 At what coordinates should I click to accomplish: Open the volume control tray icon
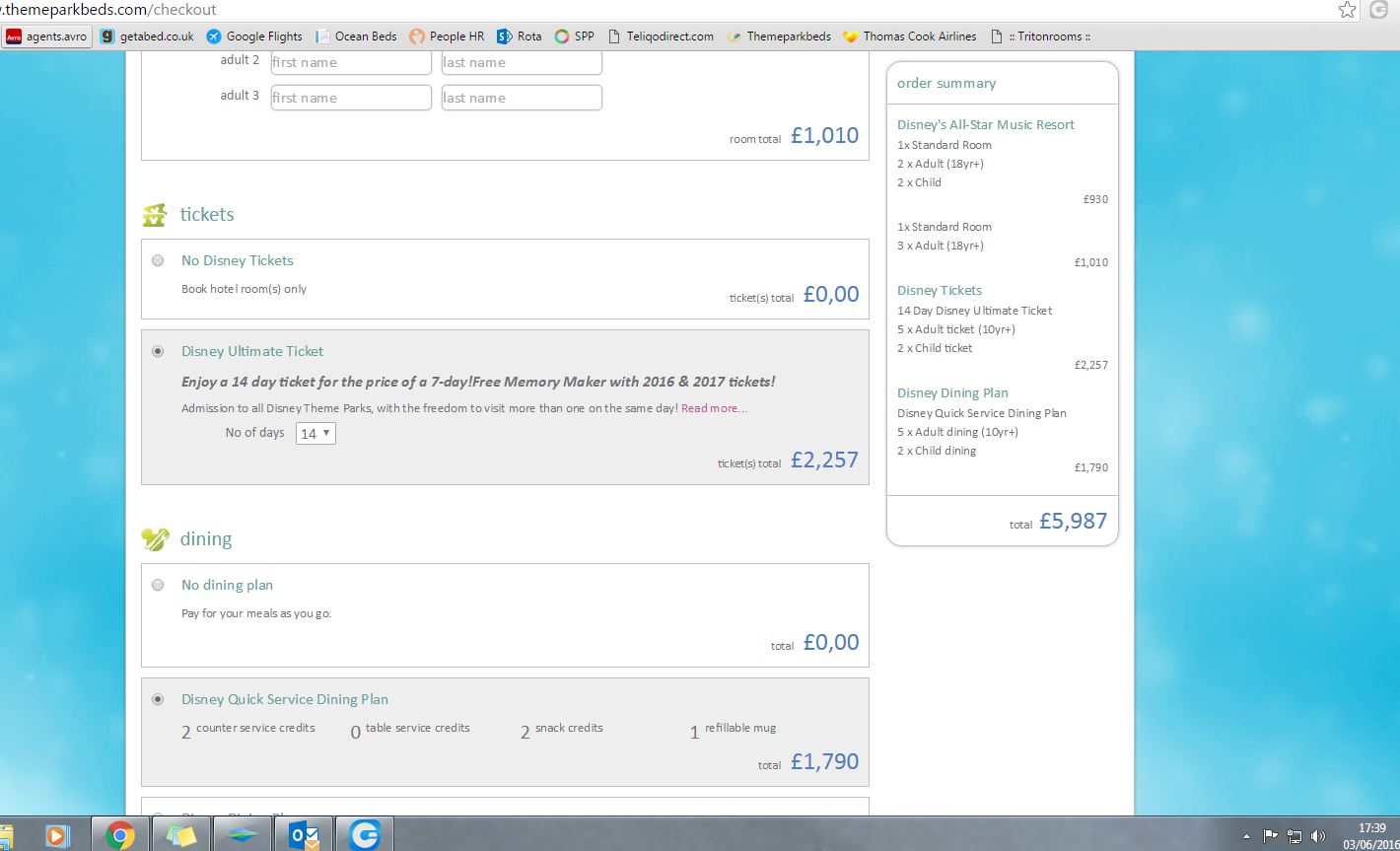tap(1318, 836)
